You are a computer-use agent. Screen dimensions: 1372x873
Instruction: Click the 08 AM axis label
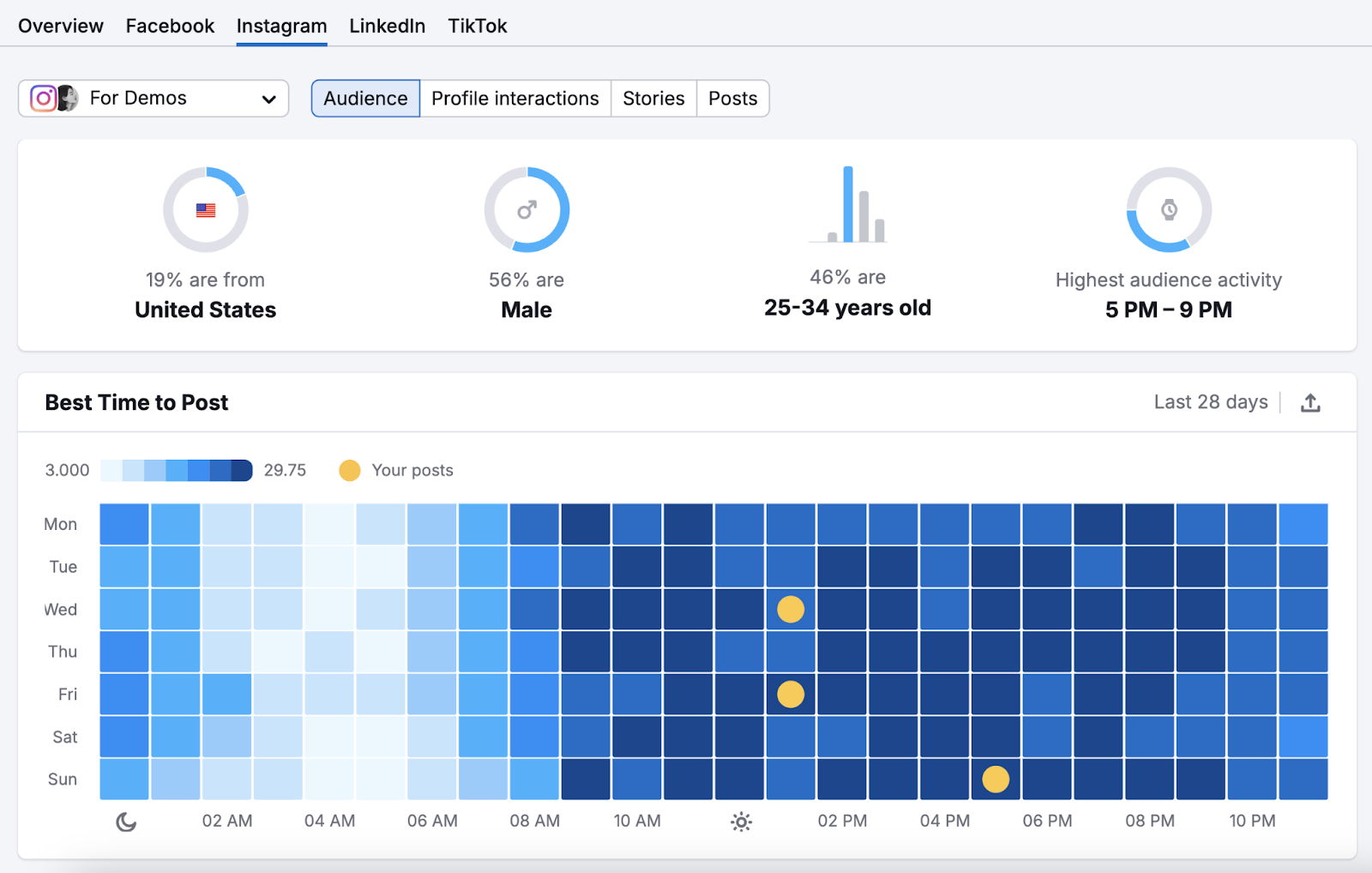click(535, 822)
